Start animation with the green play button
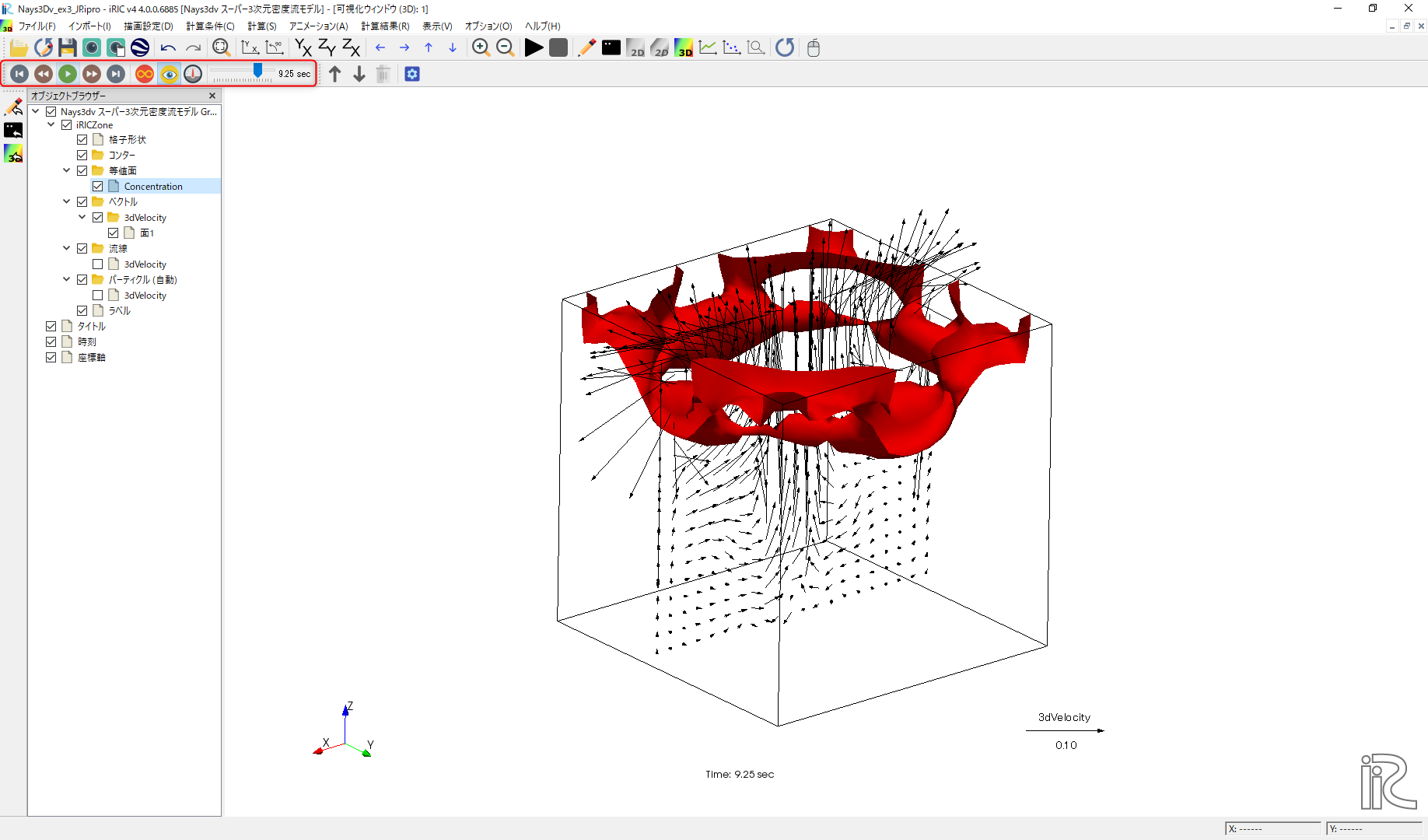This screenshot has height=840, width=1428. click(x=68, y=74)
